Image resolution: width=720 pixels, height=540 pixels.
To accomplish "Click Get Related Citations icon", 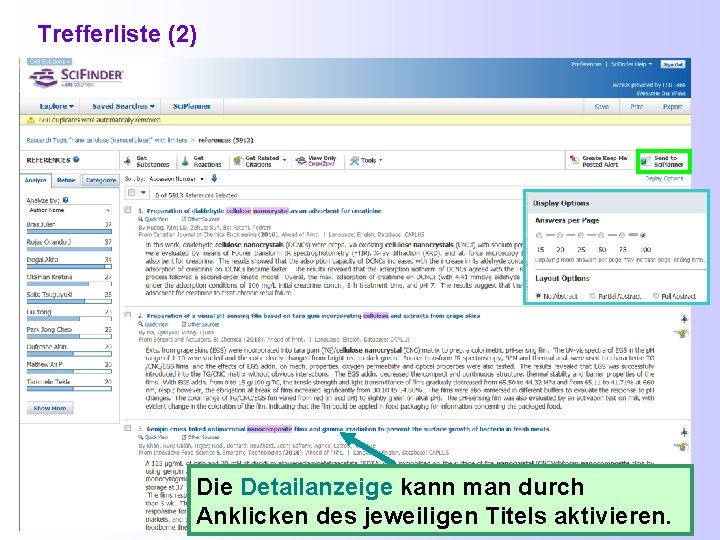I will click(x=238, y=160).
